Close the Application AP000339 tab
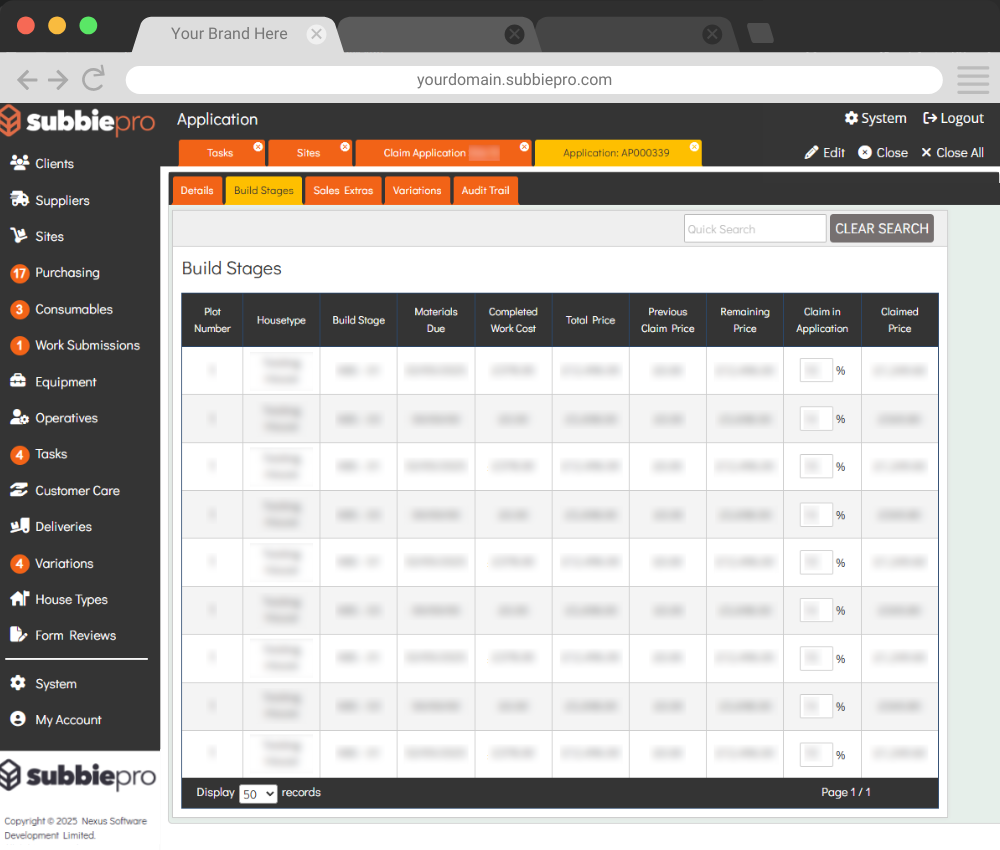 [x=694, y=147]
